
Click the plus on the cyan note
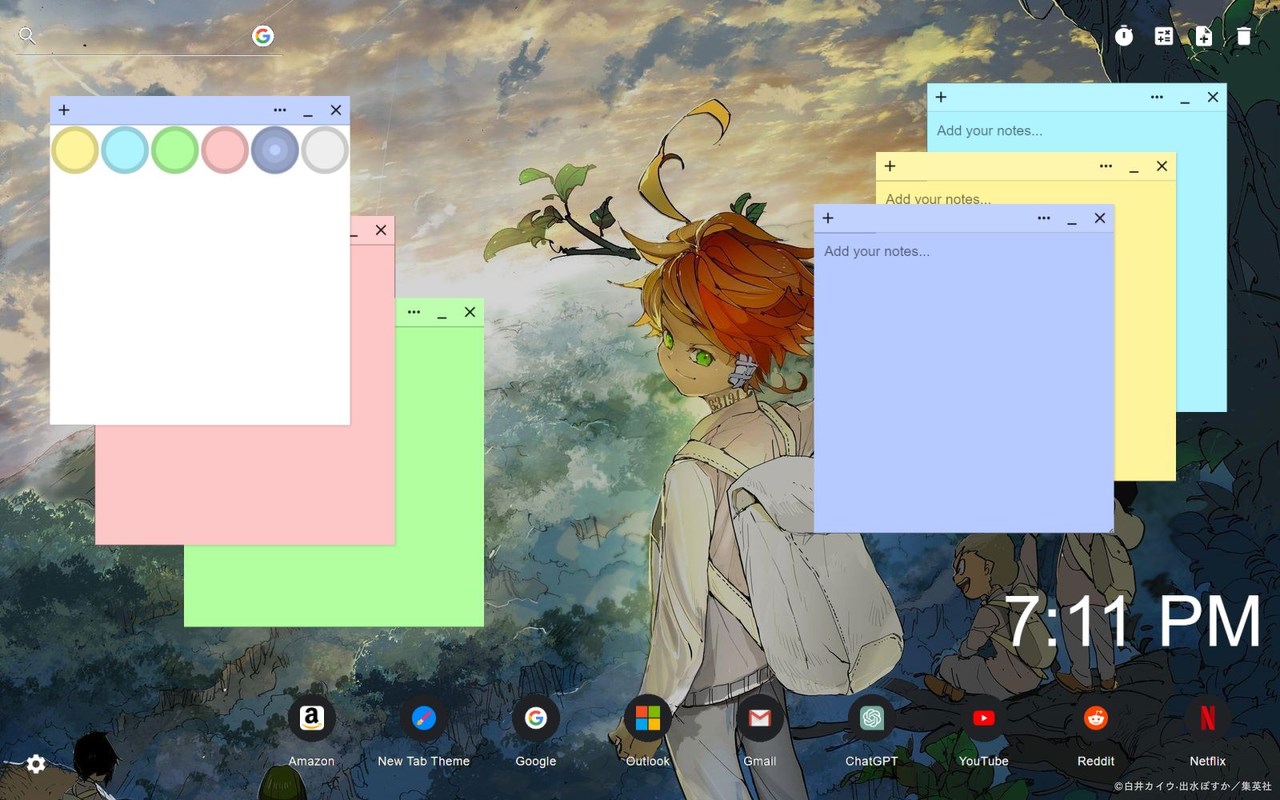(941, 97)
